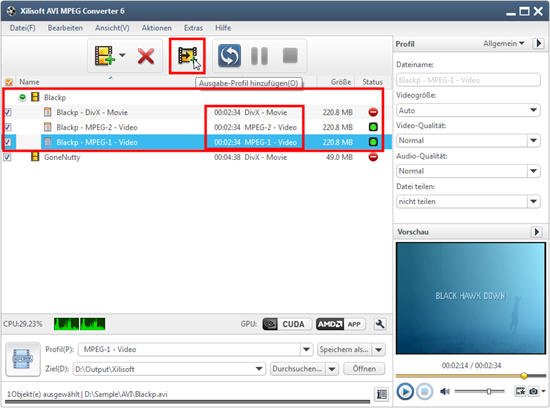
Task: Click the Dateiname input field
Action: (468, 80)
